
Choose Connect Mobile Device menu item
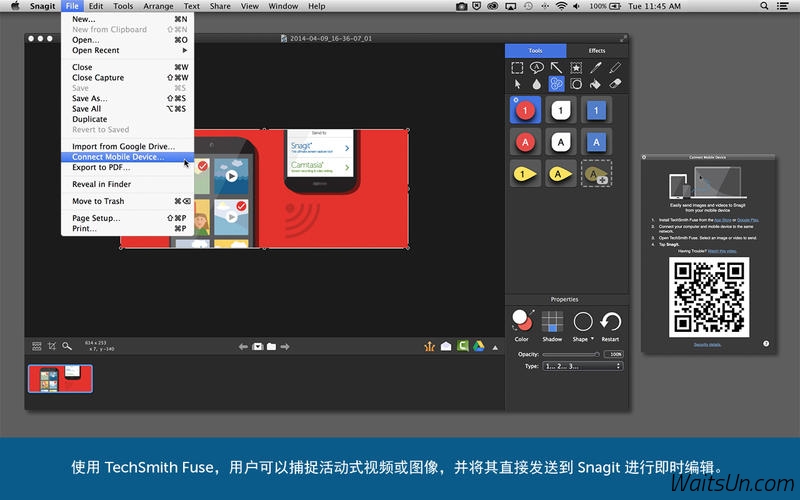point(128,157)
